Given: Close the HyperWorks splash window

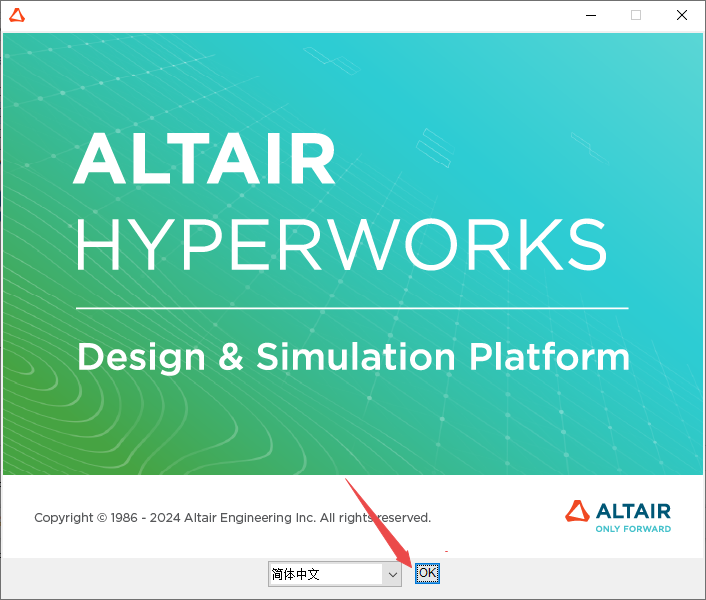Looking at the screenshot, I should pyautogui.click(x=681, y=15).
